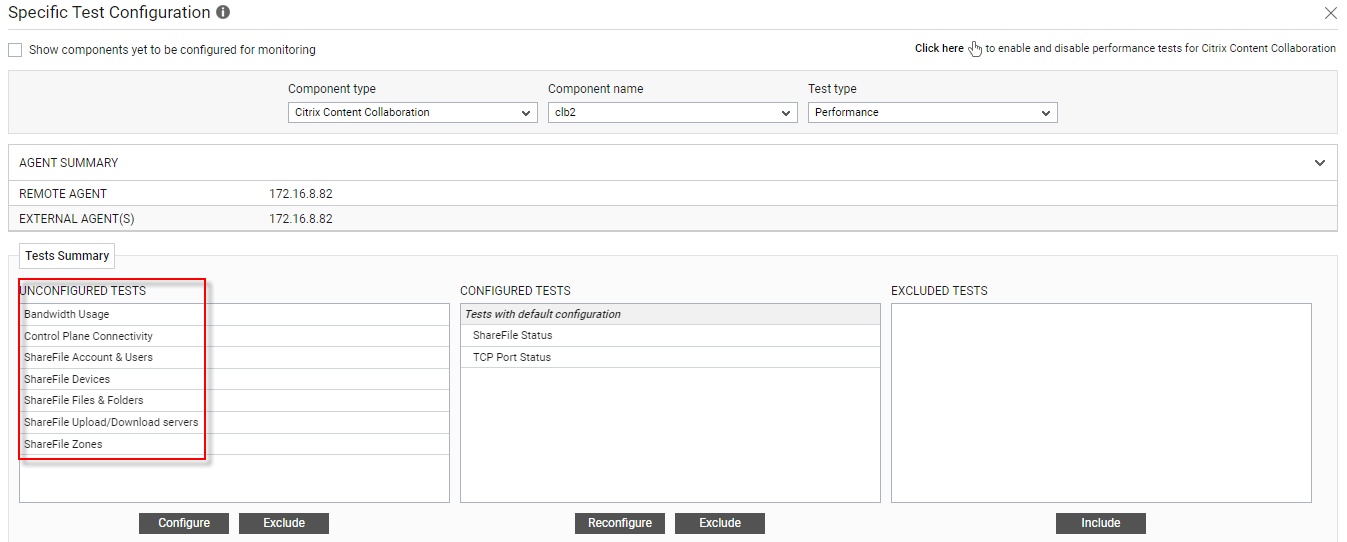Select the Tests Summary tab
This screenshot has width=1347, height=542.
tap(67, 256)
